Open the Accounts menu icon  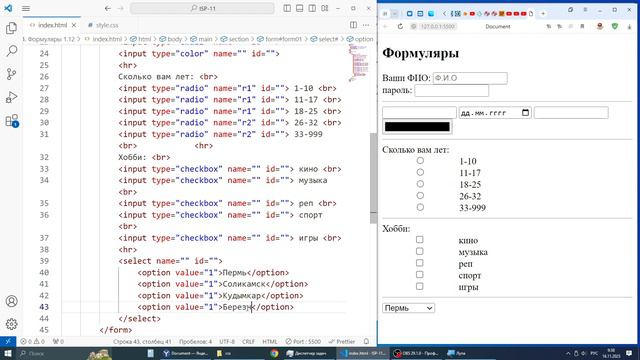pos(11,301)
